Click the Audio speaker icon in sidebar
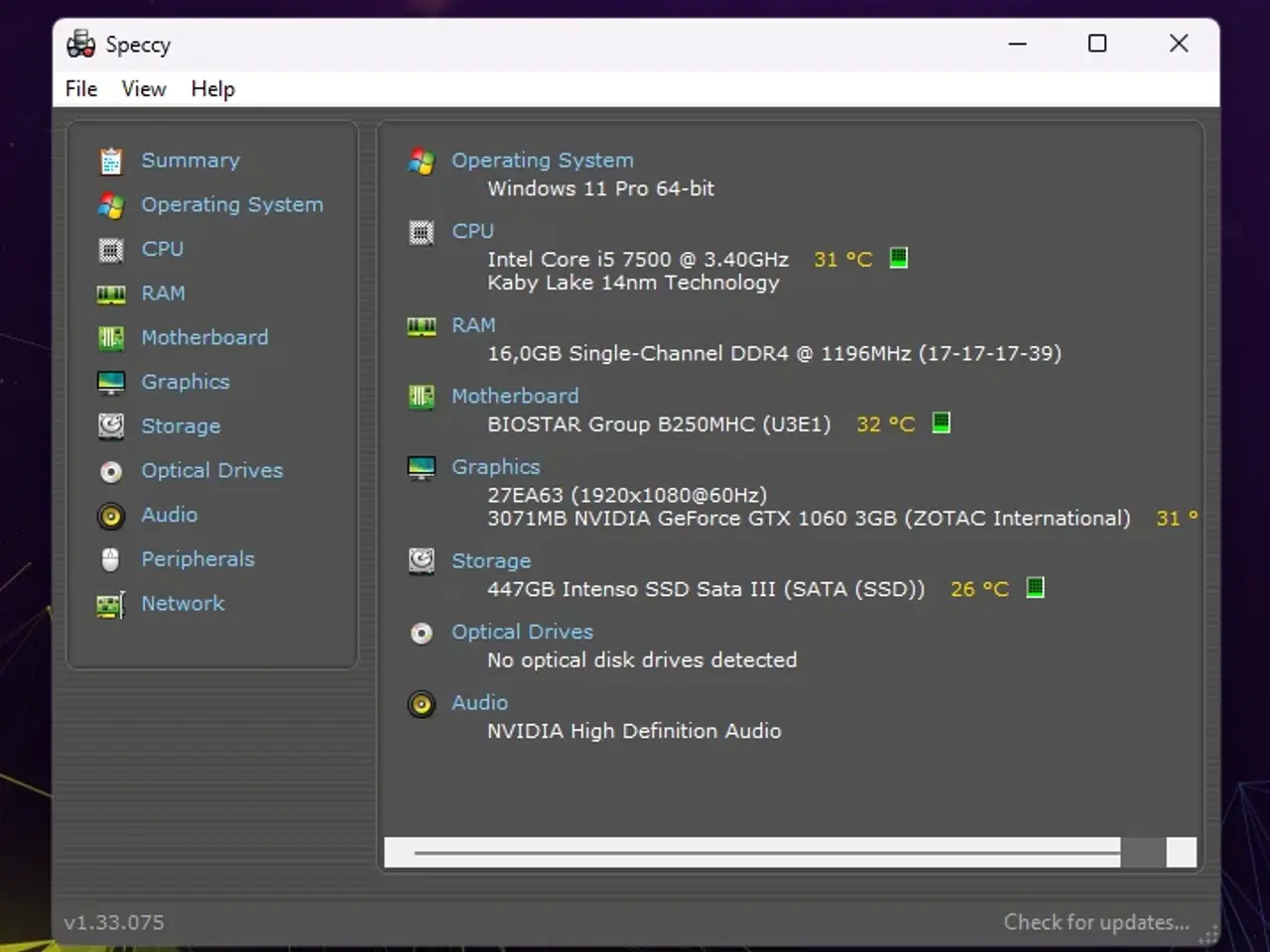 [111, 516]
